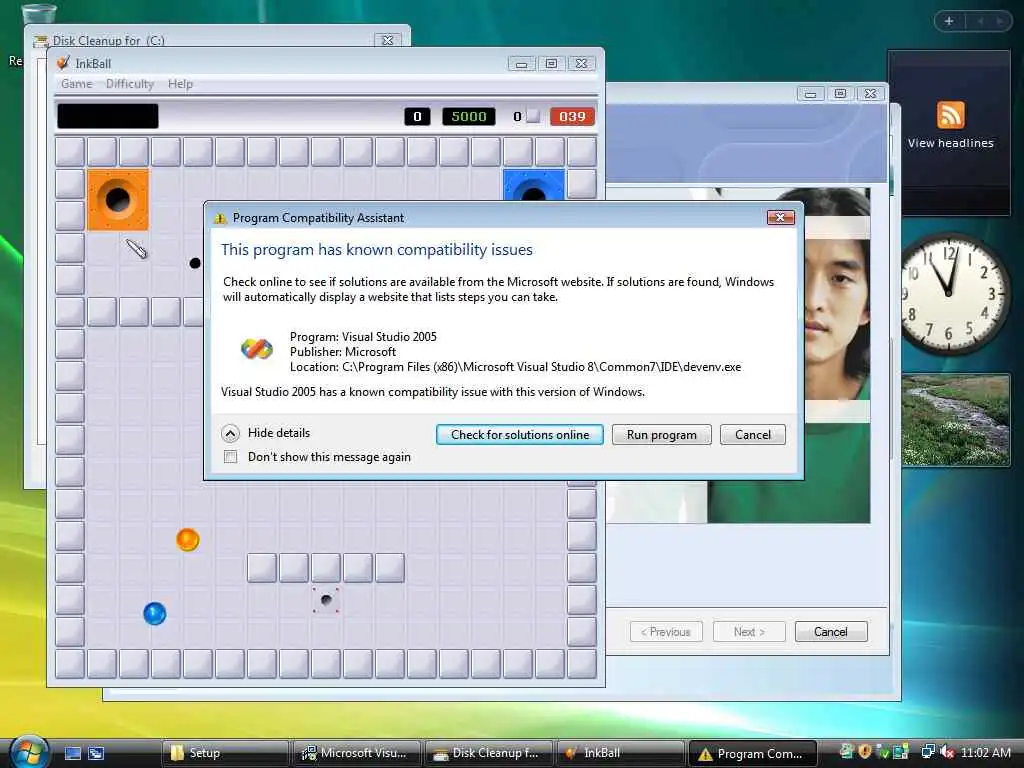Viewport: 1024px width, 768px height.
Task: Click the black ink dot in InkBall
Action: [x=195, y=263]
